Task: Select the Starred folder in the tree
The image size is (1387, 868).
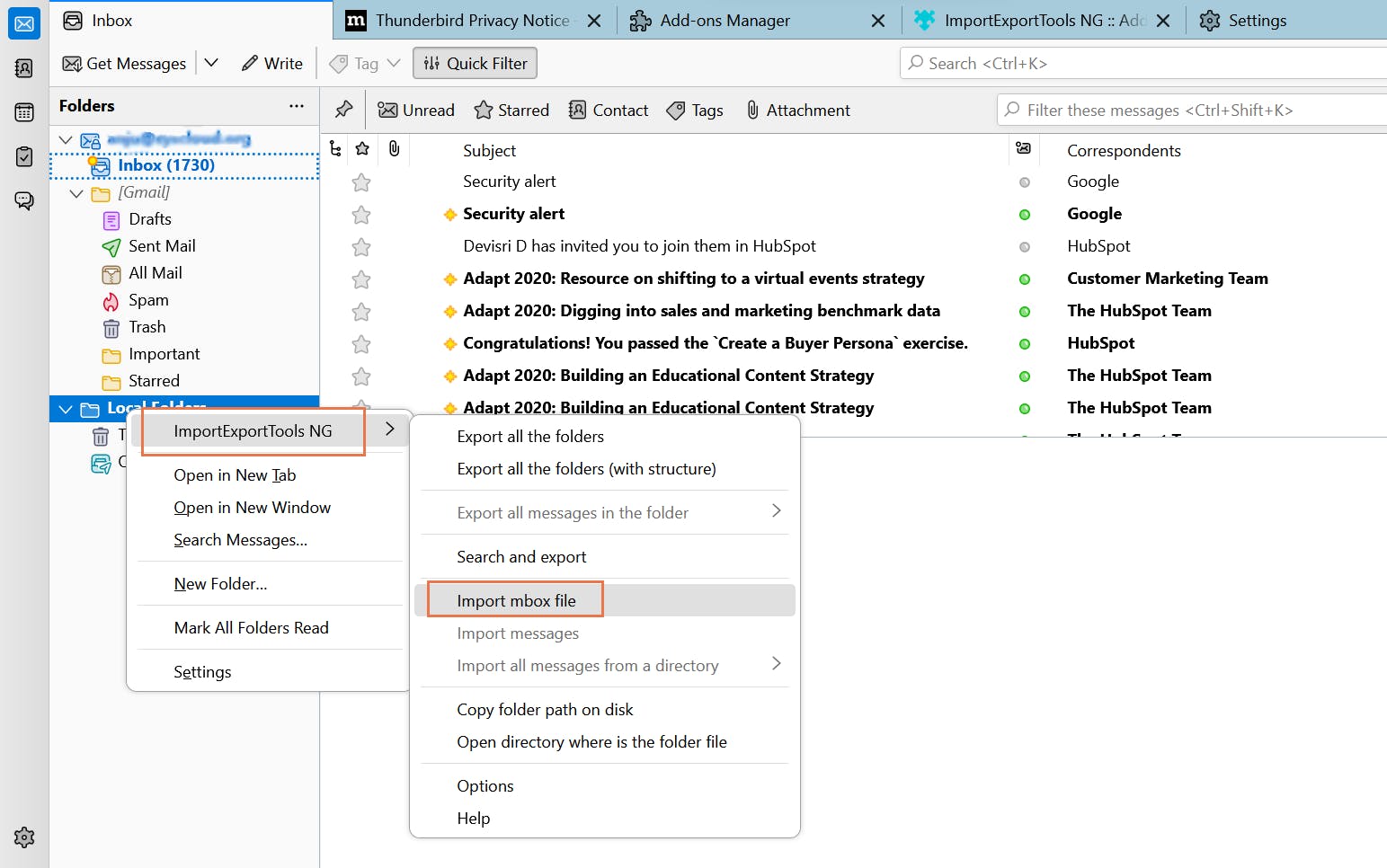Action: click(184, 381)
